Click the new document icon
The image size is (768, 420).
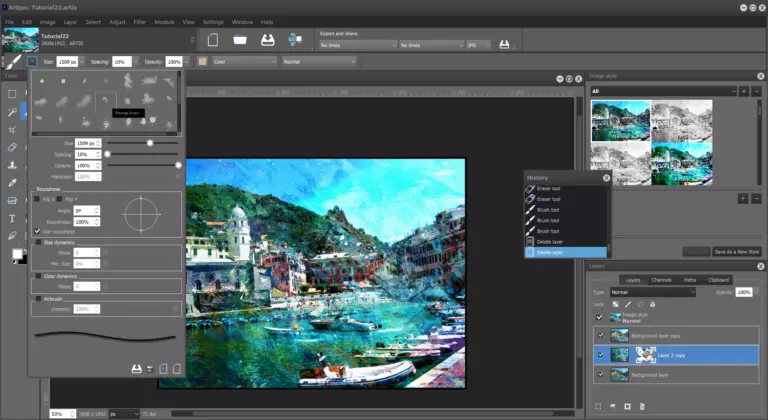(212, 40)
